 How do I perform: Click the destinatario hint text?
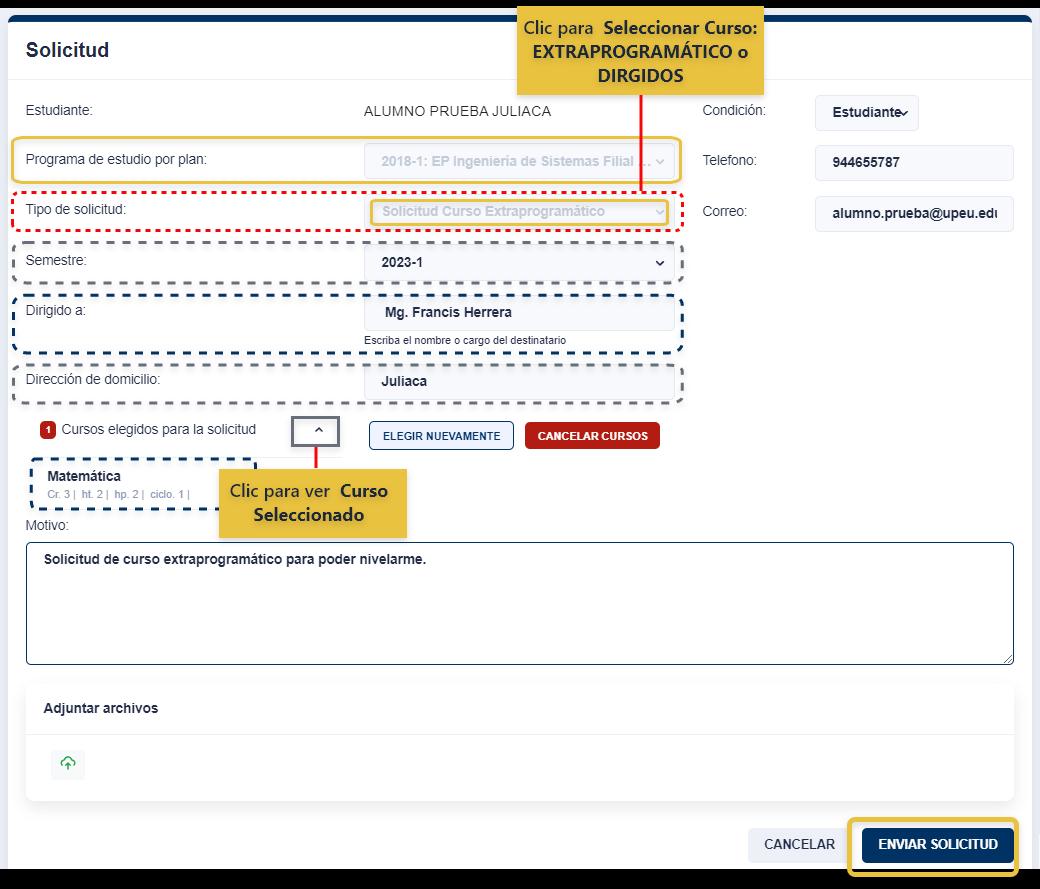[x=465, y=340]
